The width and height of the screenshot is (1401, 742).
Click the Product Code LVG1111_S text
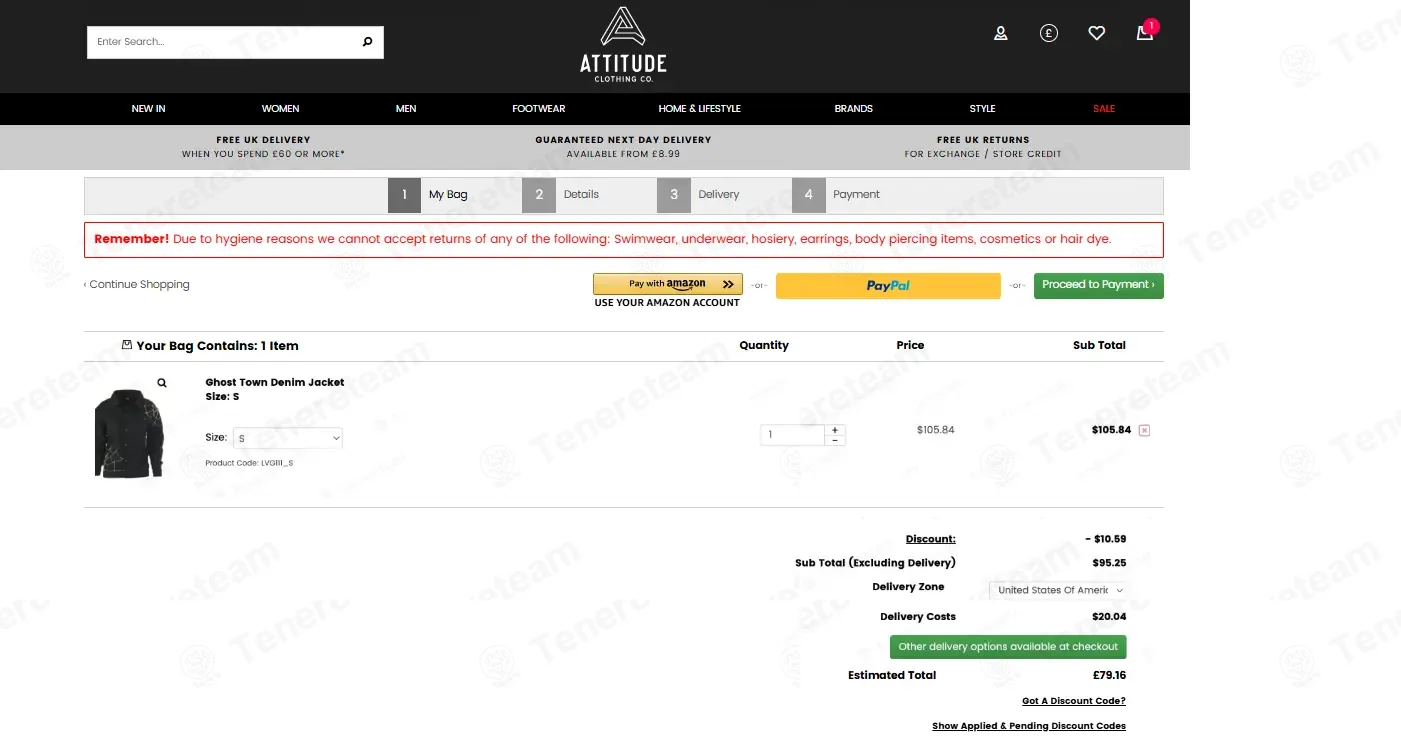[249, 463]
